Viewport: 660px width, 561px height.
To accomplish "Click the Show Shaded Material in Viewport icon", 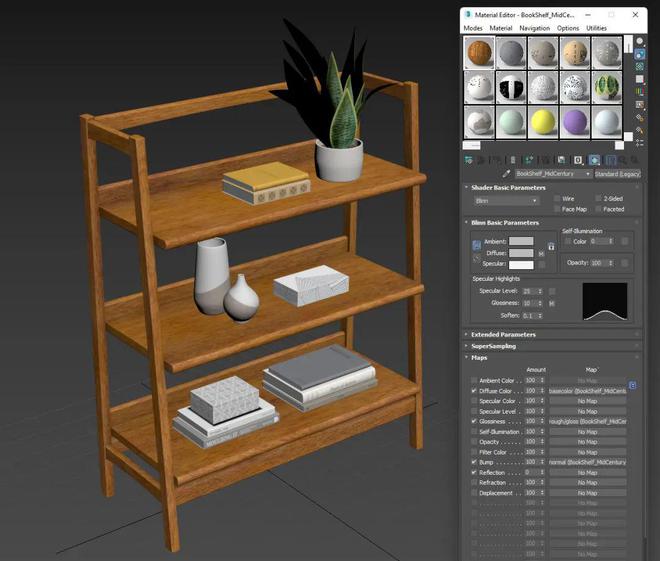I will coord(594,159).
